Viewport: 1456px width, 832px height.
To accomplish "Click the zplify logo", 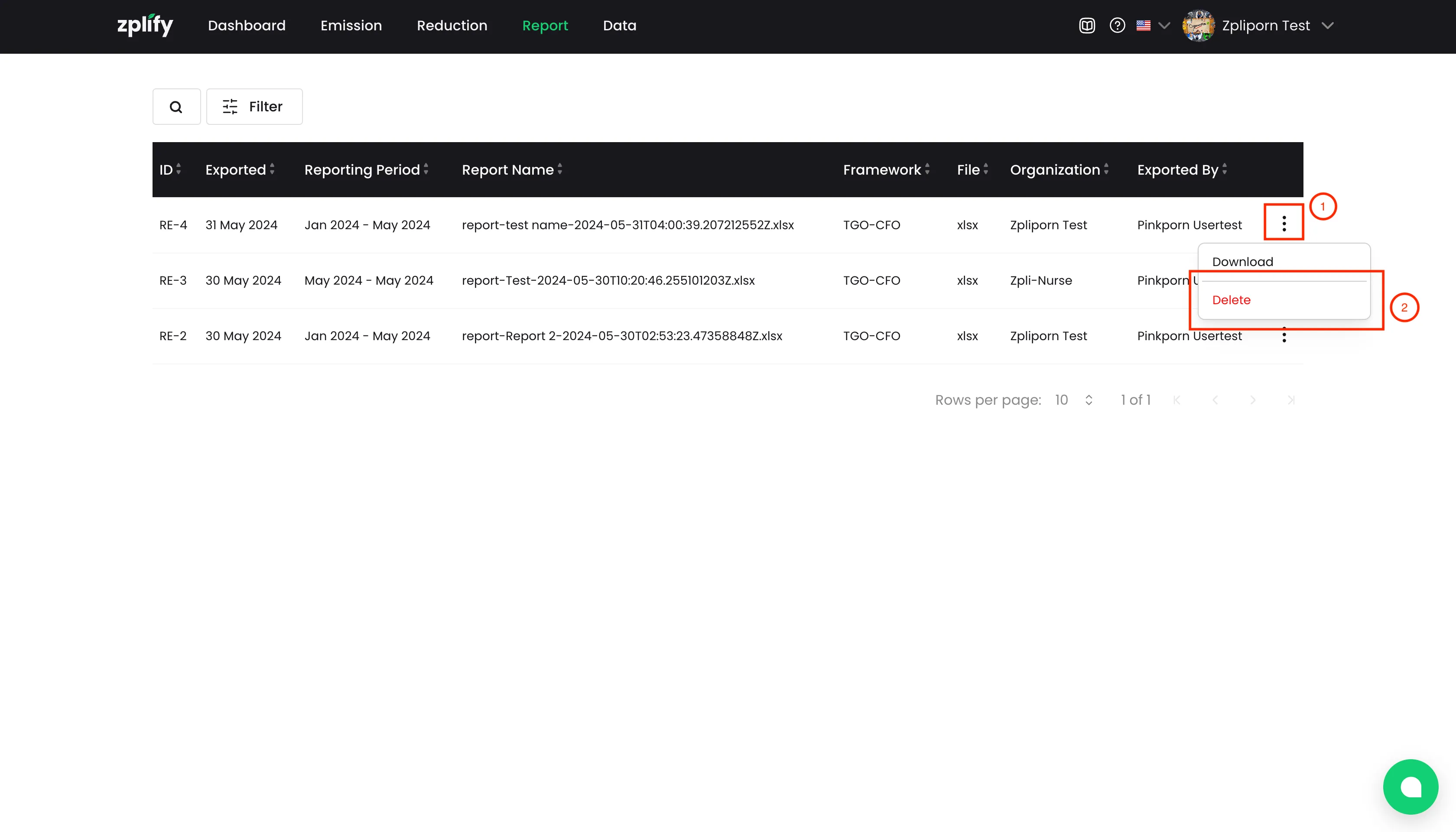I will pyautogui.click(x=145, y=25).
